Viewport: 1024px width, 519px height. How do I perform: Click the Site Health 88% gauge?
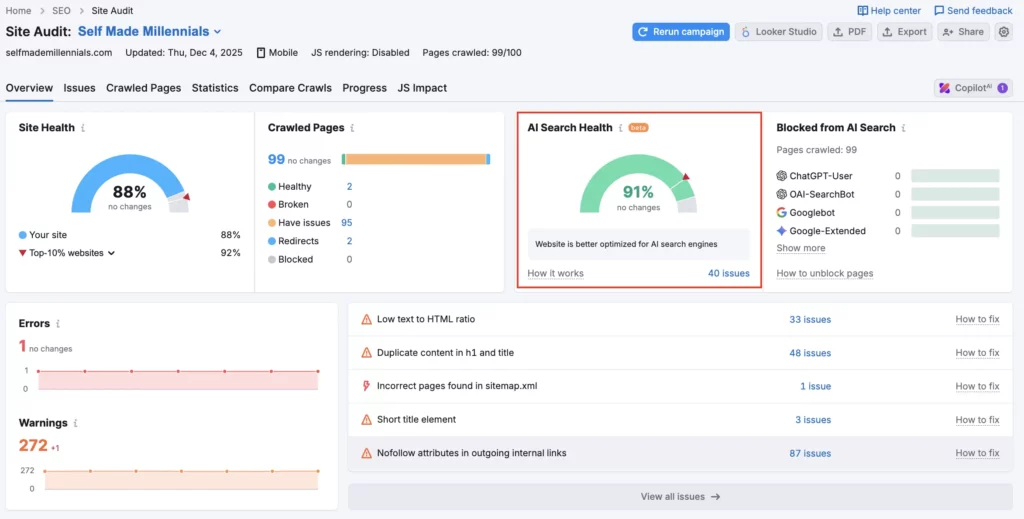[131, 184]
